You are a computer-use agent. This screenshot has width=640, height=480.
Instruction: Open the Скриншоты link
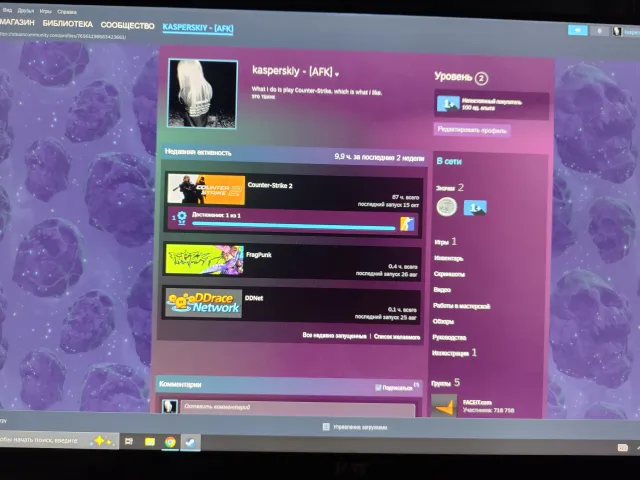coord(449,274)
